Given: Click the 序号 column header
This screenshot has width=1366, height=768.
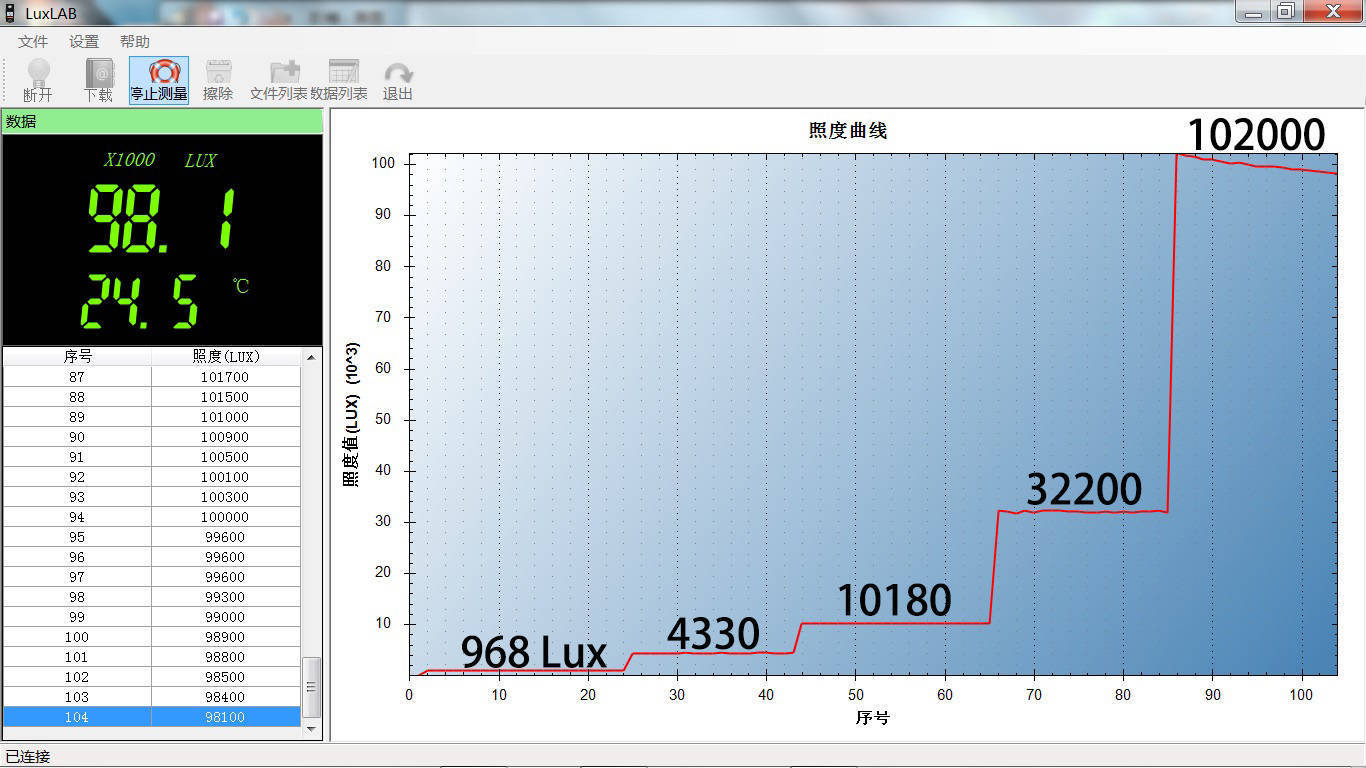Looking at the screenshot, I should point(78,356).
